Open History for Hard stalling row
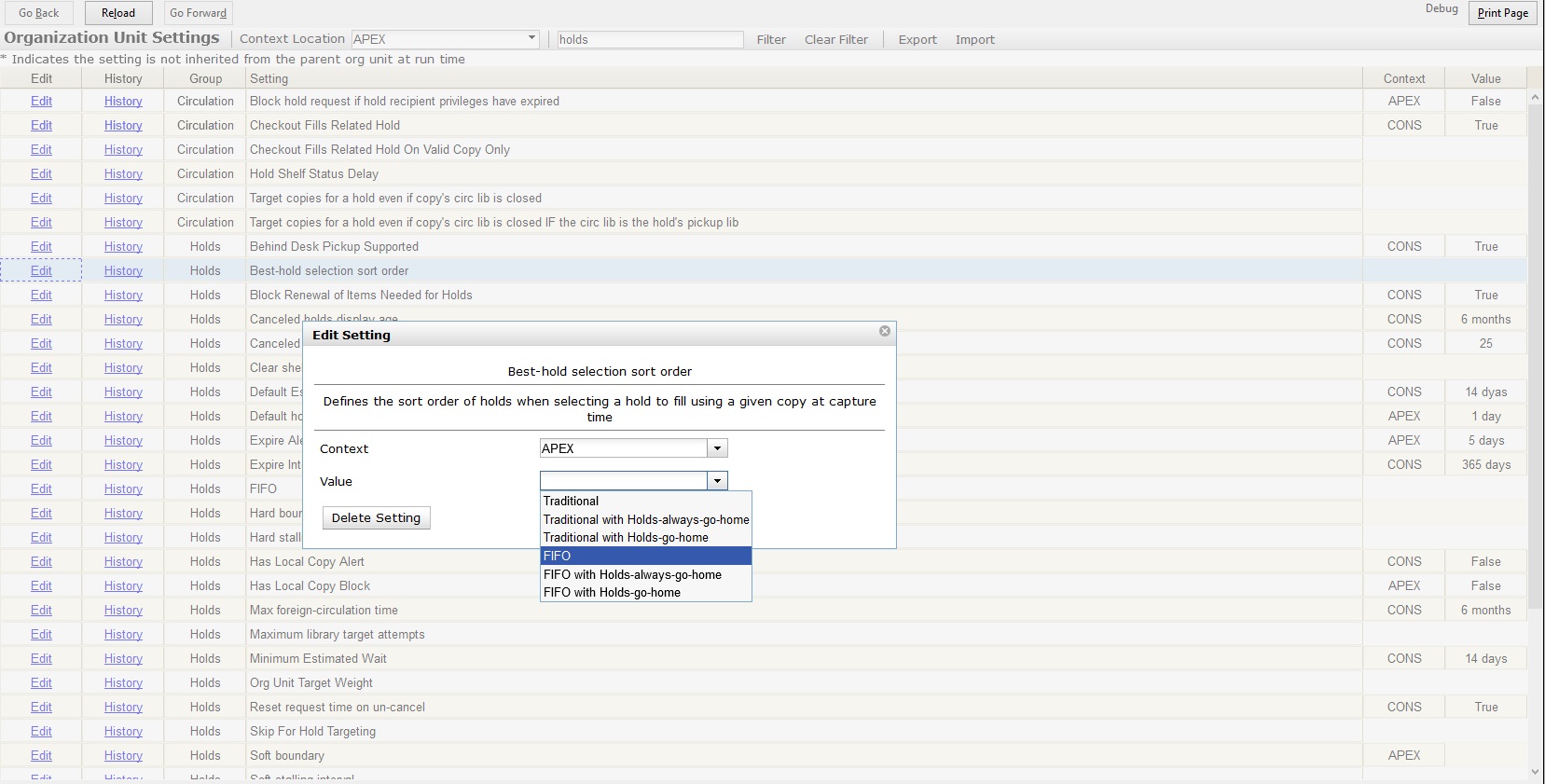Viewport: 1545px width, 784px height. pyautogui.click(x=123, y=537)
